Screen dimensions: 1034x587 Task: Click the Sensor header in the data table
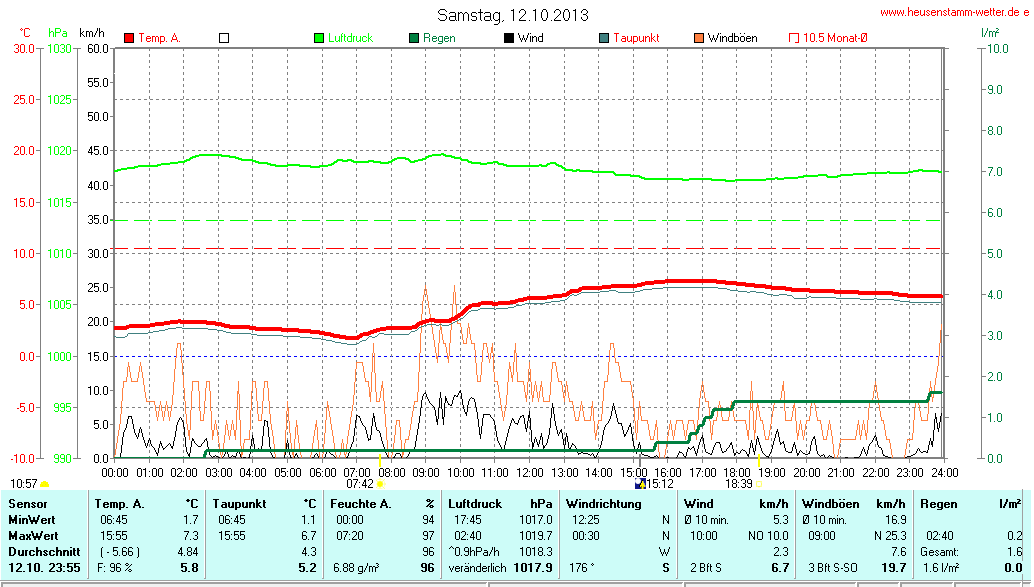(x=27, y=504)
